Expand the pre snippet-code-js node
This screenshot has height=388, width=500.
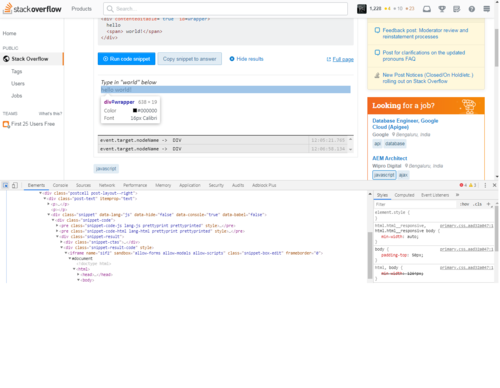[57, 226]
